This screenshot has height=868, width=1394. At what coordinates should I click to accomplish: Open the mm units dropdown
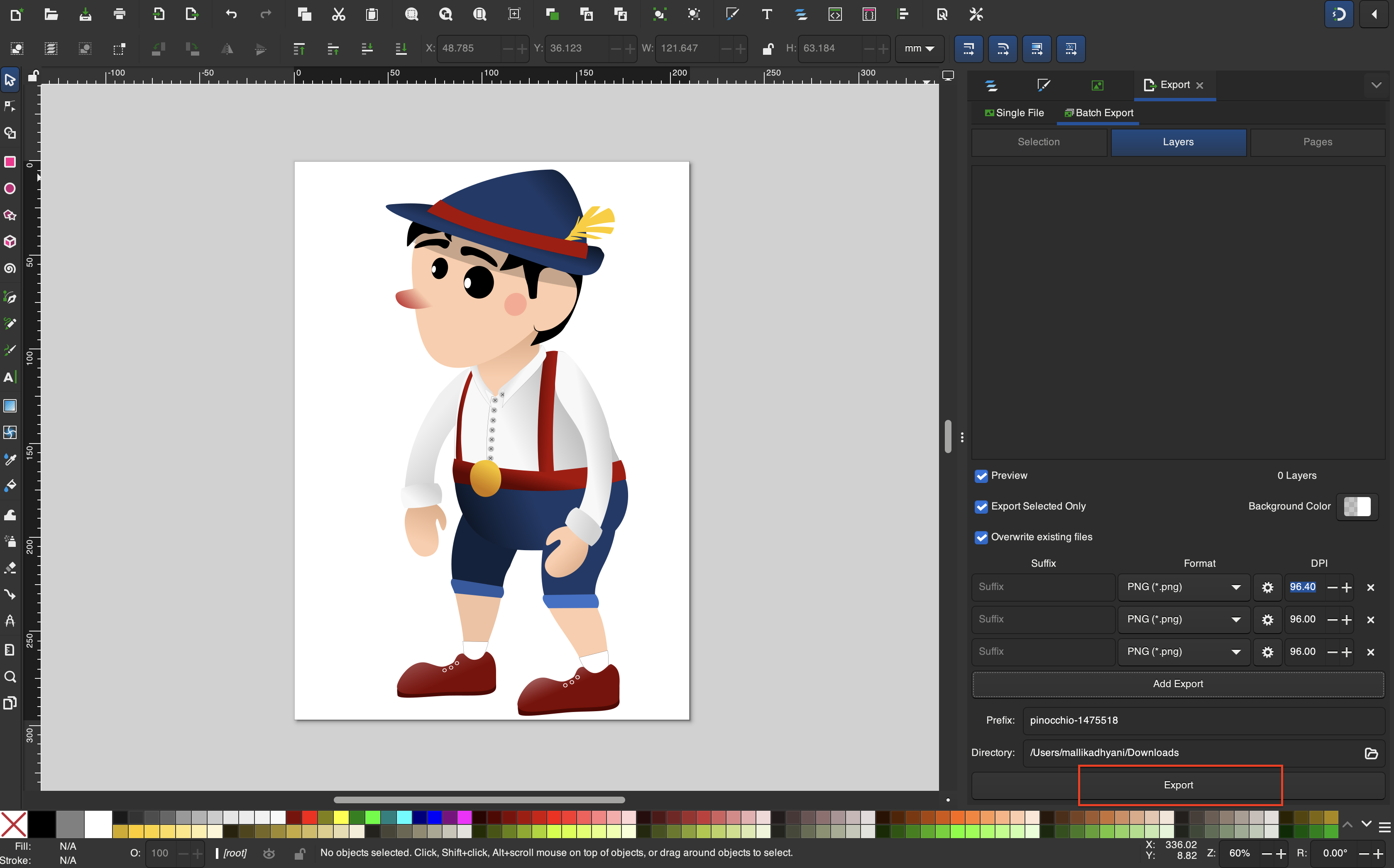tap(919, 48)
